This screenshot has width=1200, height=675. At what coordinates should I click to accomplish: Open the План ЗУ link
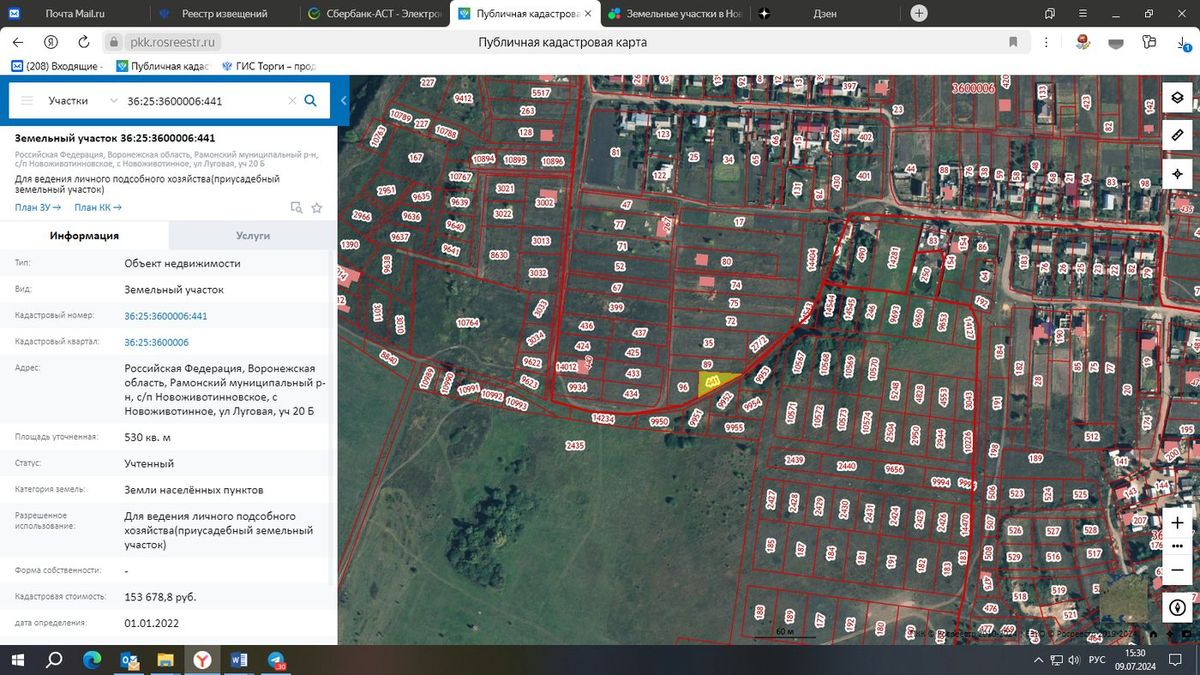tap(37, 207)
